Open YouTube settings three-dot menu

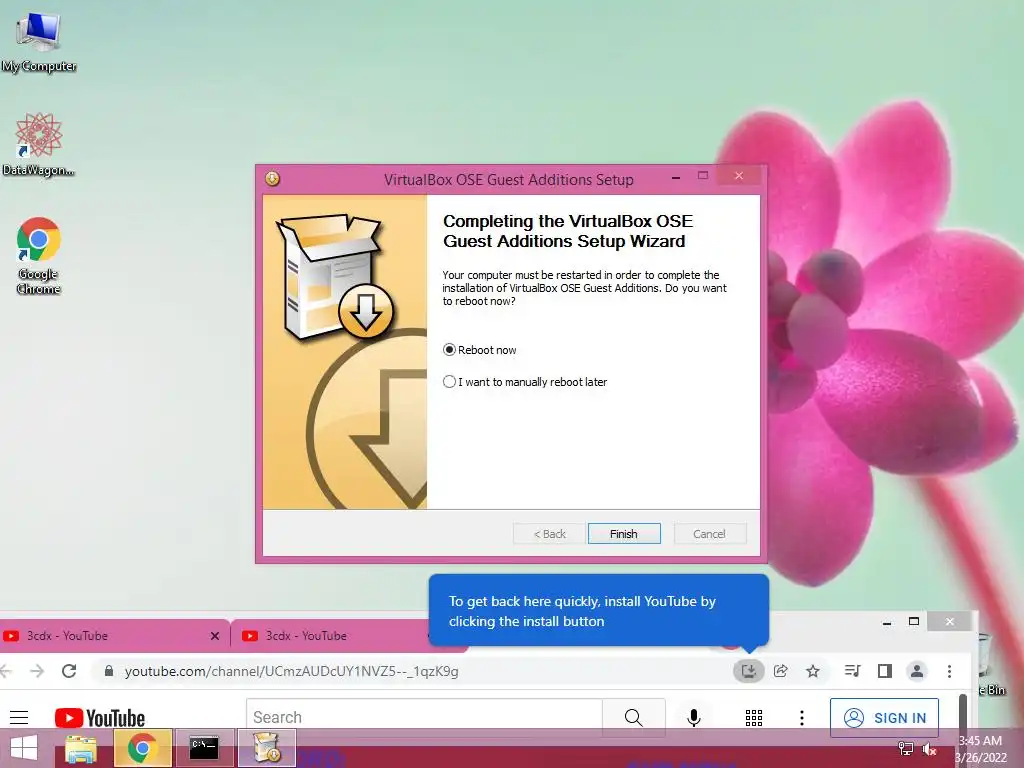pyautogui.click(x=802, y=718)
